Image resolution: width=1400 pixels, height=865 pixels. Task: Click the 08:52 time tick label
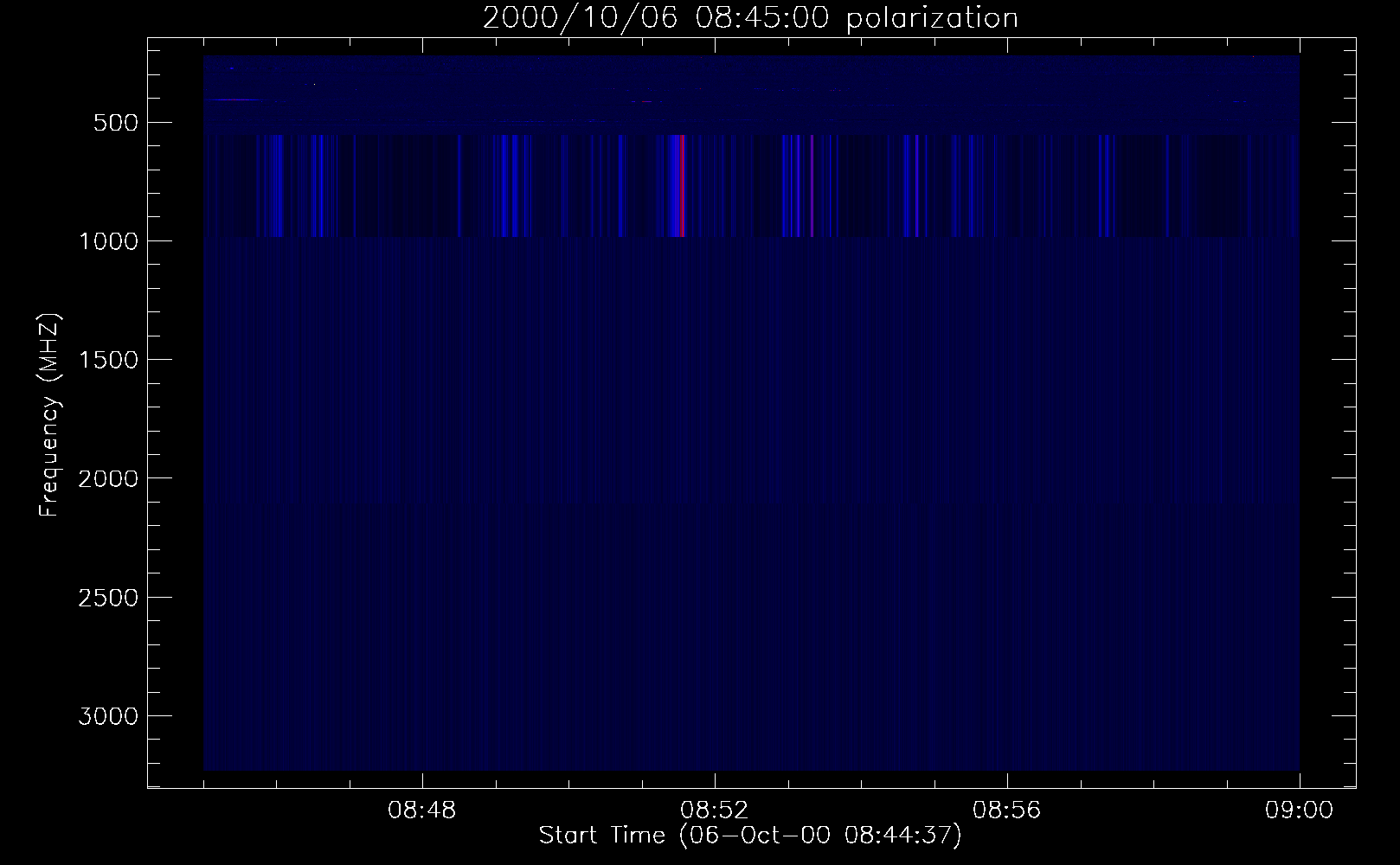coord(715,811)
